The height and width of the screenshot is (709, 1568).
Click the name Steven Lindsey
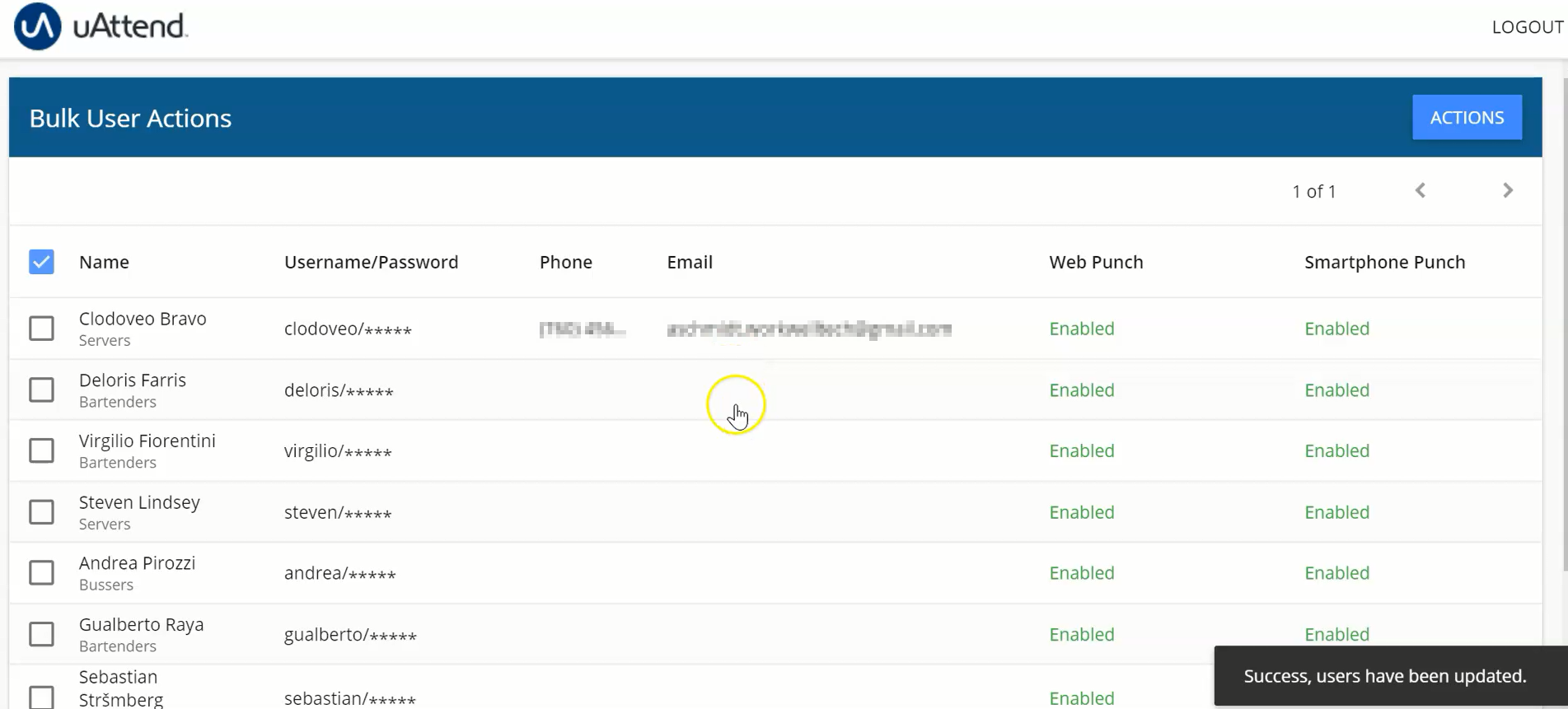click(139, 502)
